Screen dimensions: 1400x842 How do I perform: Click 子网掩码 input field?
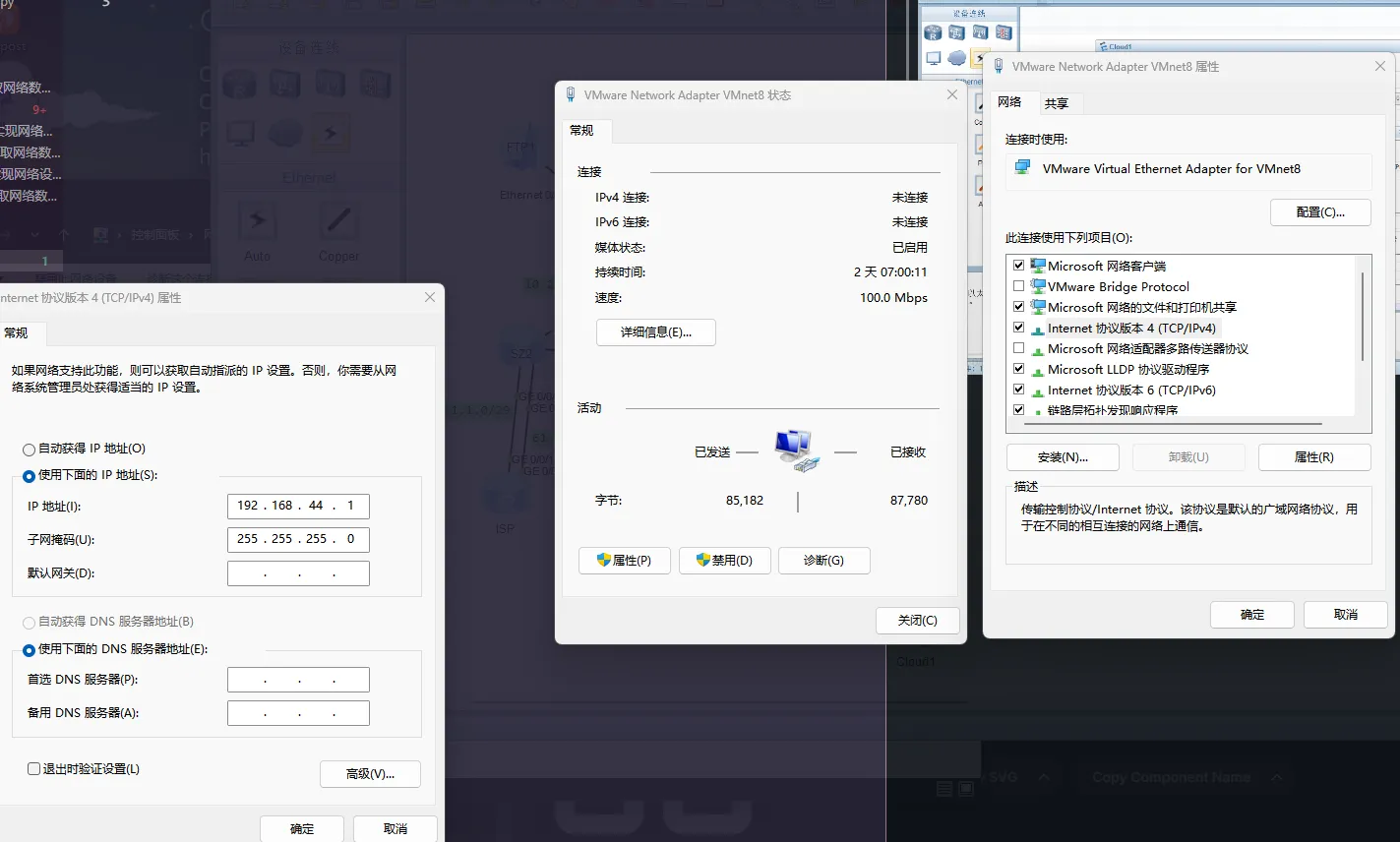click(x=298, y=539)
